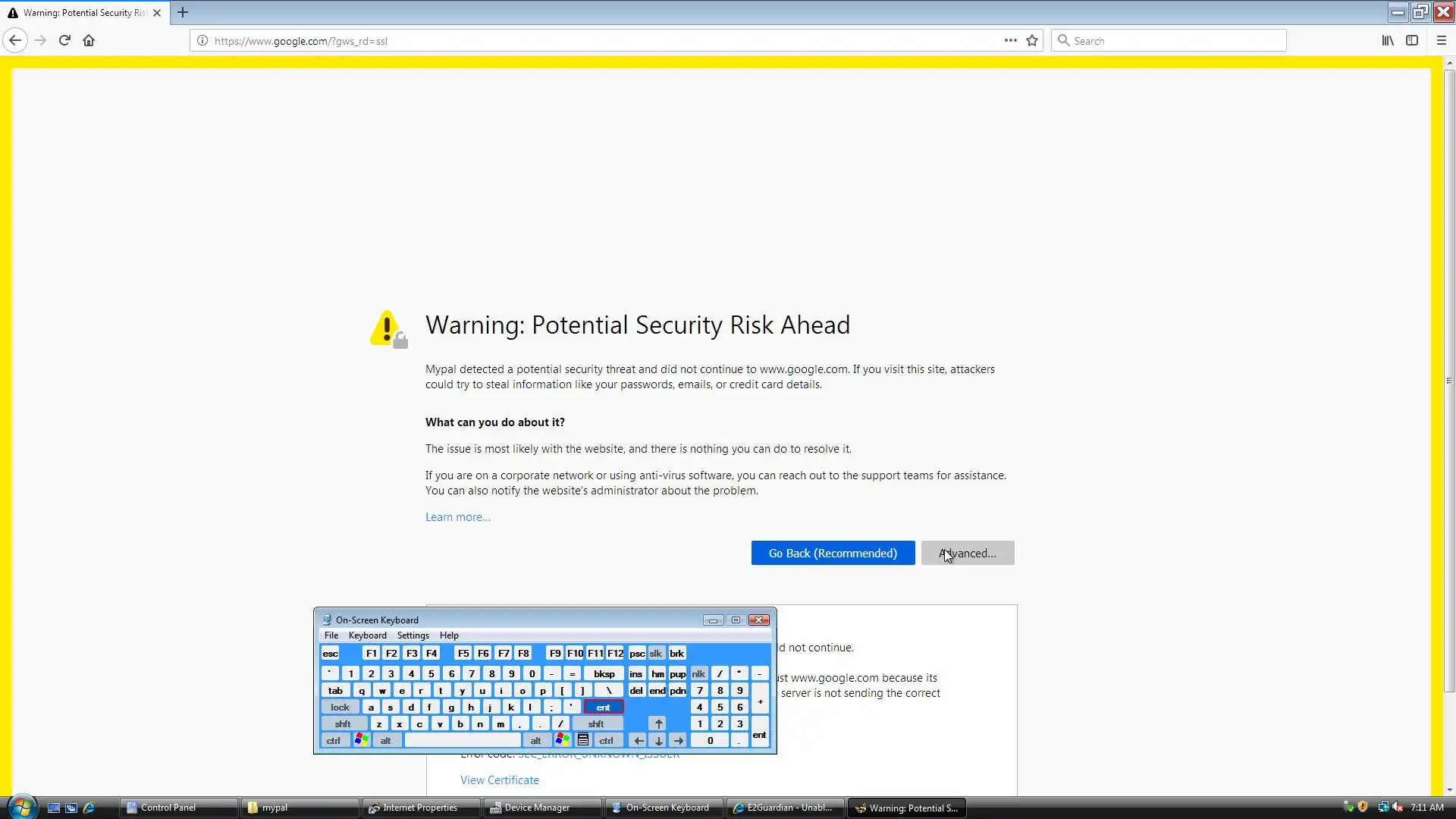Image resolution: width=1456 pixels, height=819 pixels.
Task: Switch to Device Manager in taskbar
Action: [x=537, y=808]
